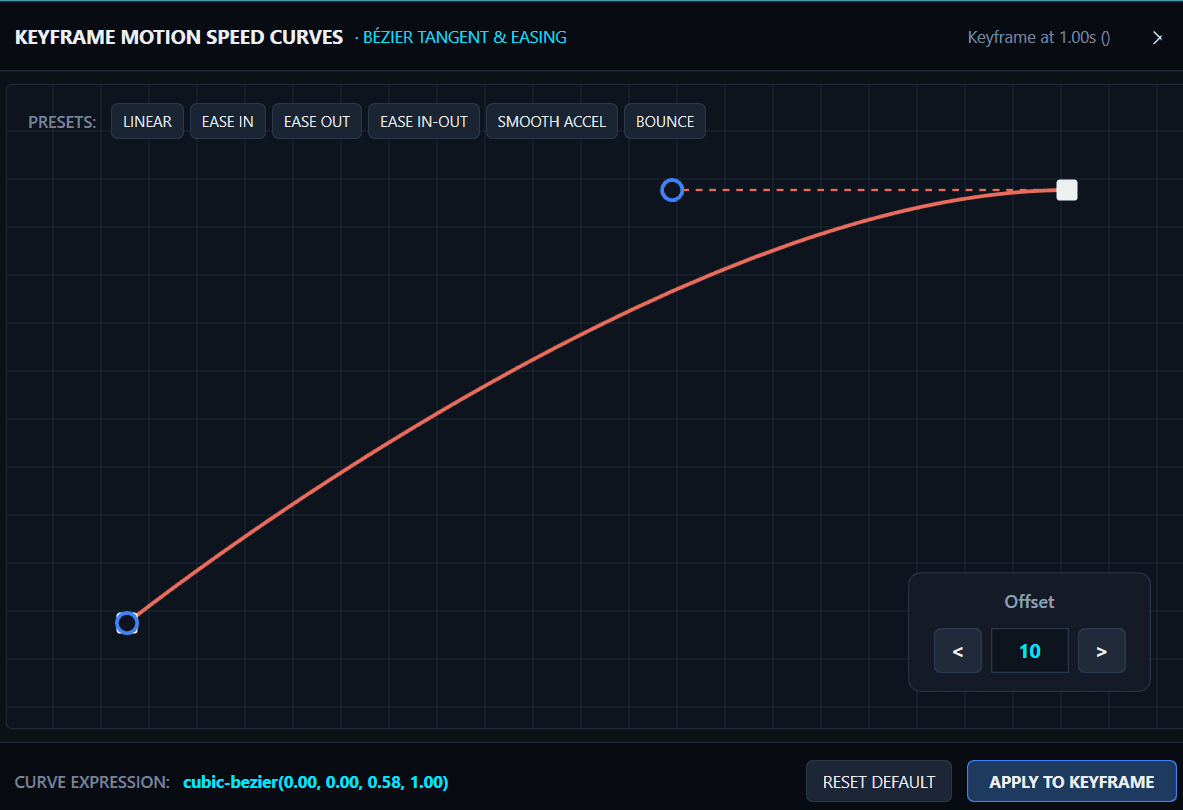Increase Offset with the right arrow
Screen dimensions: 1183x810
click(1102, 651)
